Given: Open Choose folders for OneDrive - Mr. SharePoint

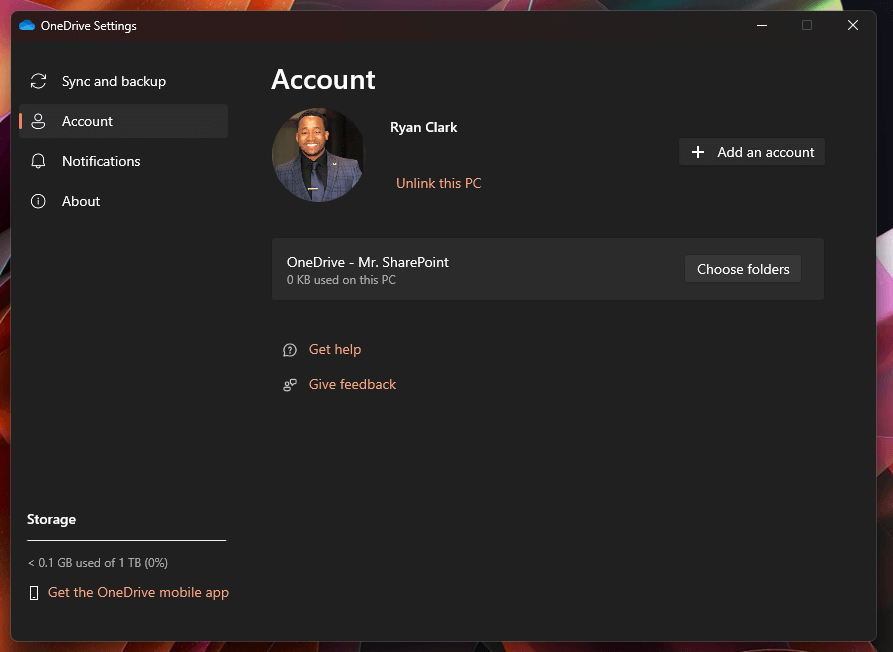Looking at the screenshot, I should click(743, 269).
